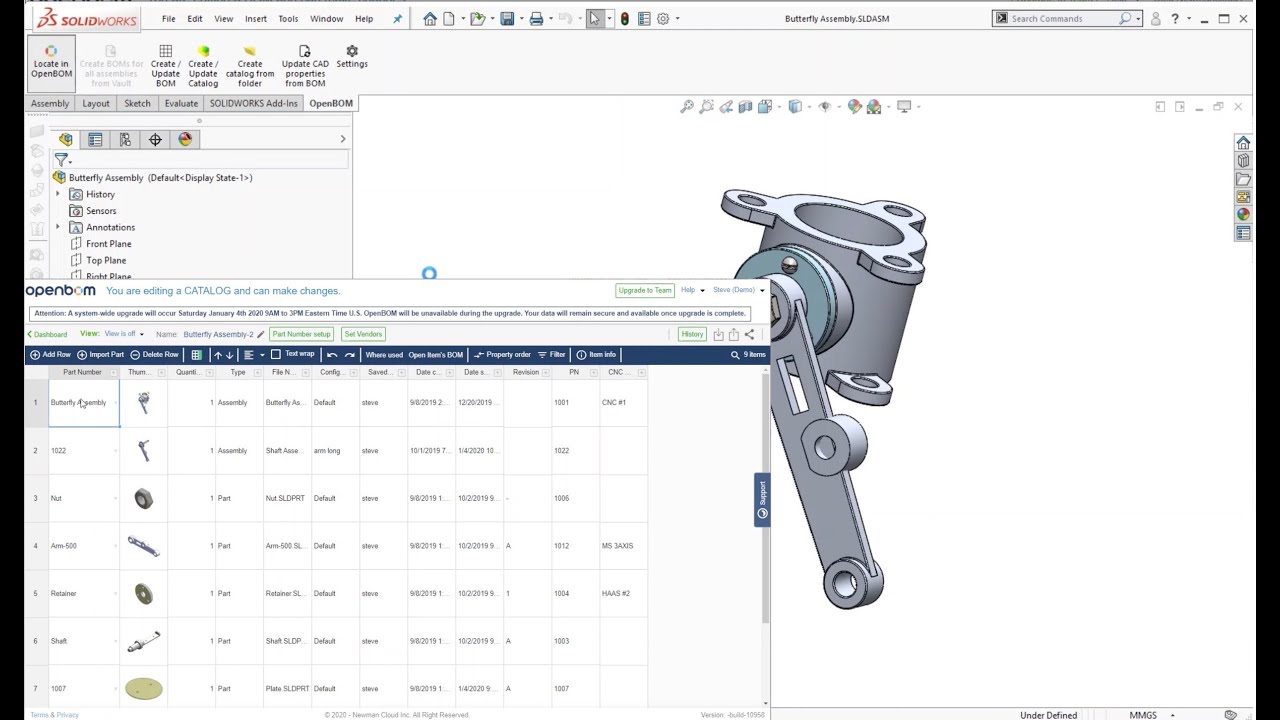
Task: Click Locate in OpenBOM ribbon icon
Action: pyautogui.click(x=51, y=62)
